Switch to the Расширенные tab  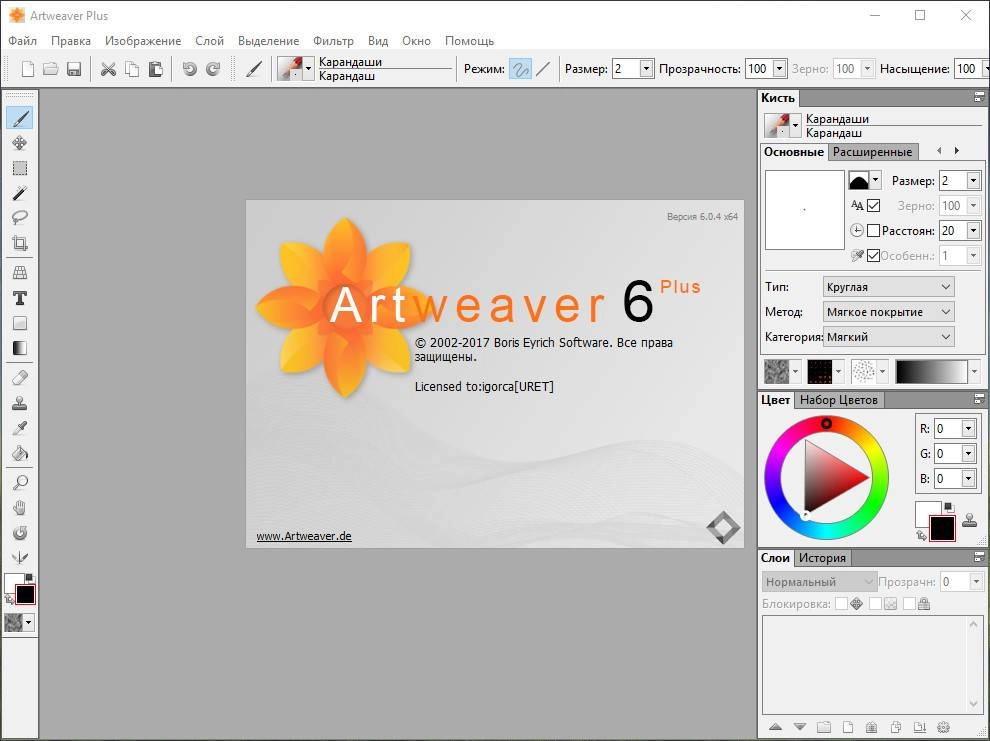pos(872,152)
